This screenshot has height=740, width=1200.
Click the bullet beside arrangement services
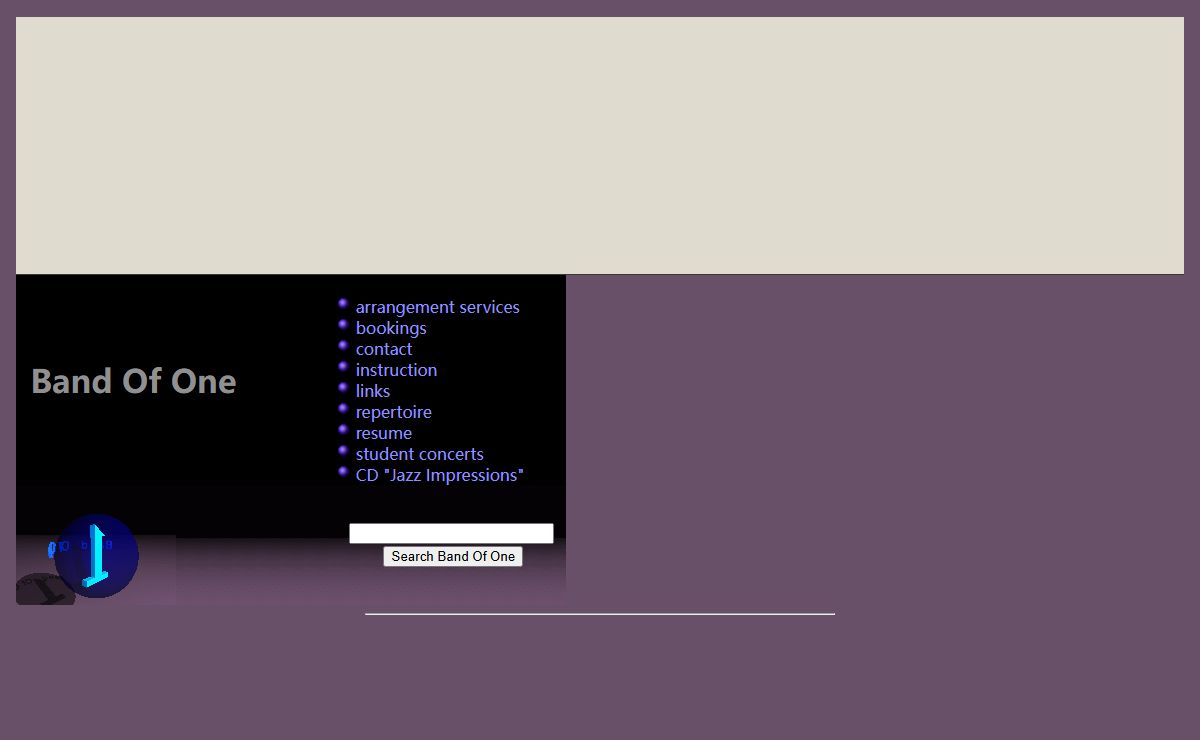(x=343, y=303)
